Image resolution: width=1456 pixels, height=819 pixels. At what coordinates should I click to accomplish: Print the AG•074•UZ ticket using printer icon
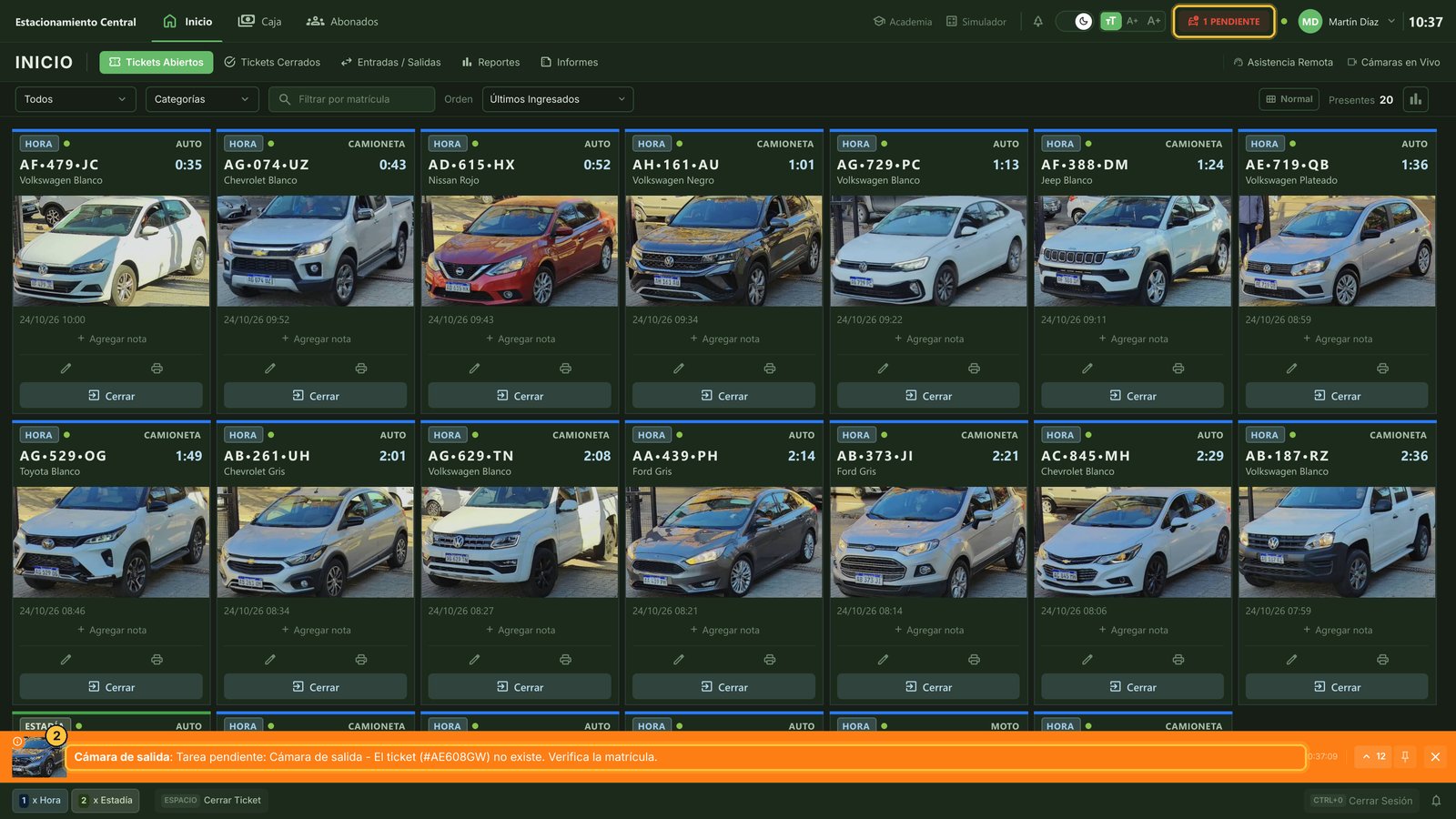(361, 369)
